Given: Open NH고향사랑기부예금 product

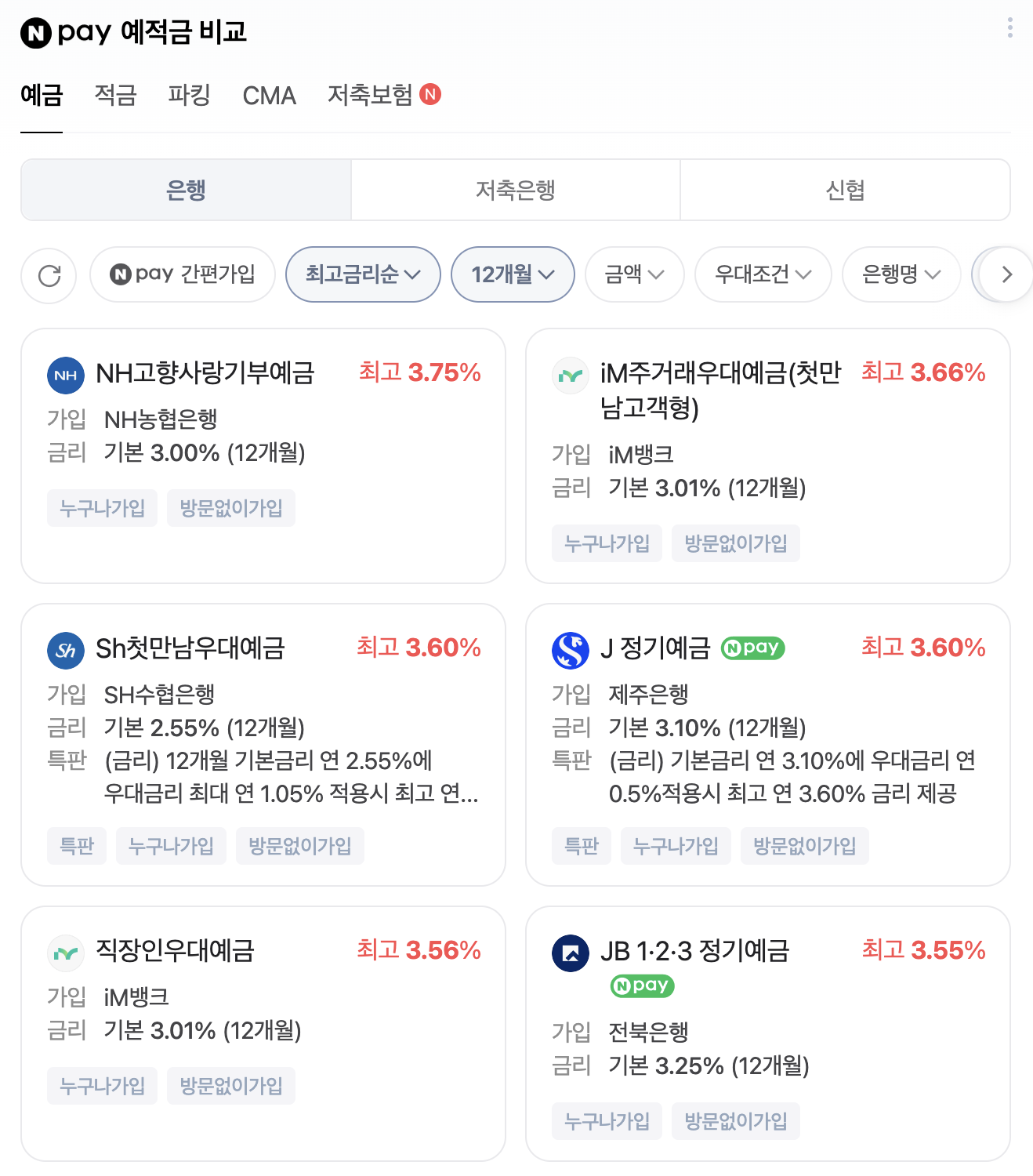Looking at the screenshot, I should [205, 373].
